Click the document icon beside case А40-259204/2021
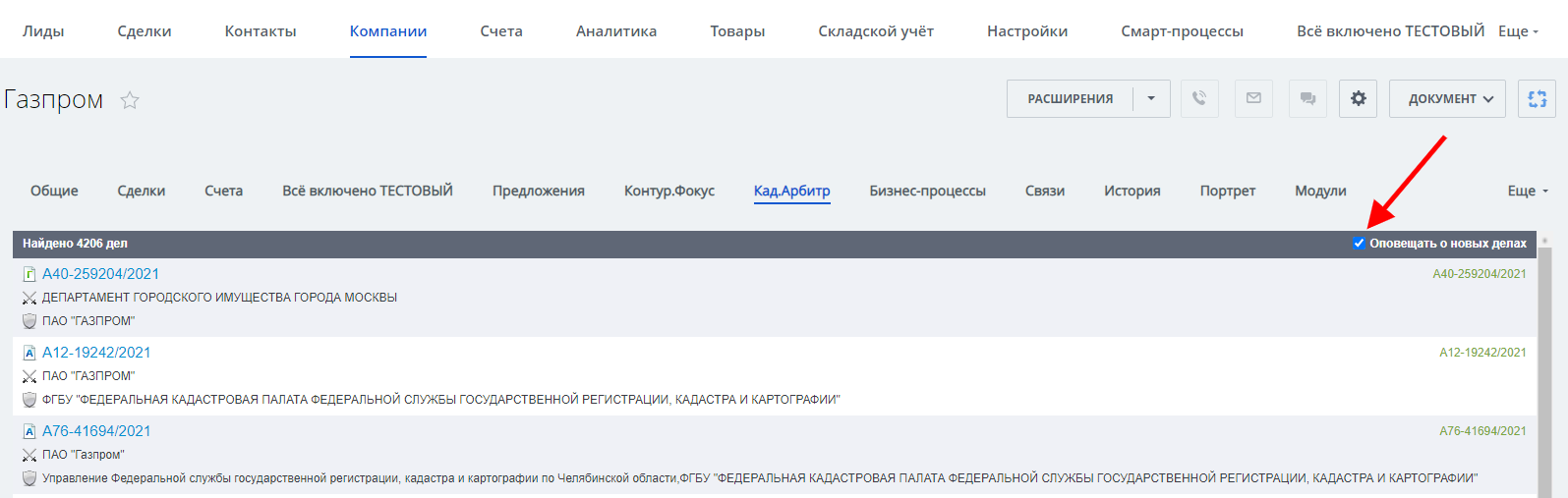This screenshot has height=498, width=1568. 29,274
